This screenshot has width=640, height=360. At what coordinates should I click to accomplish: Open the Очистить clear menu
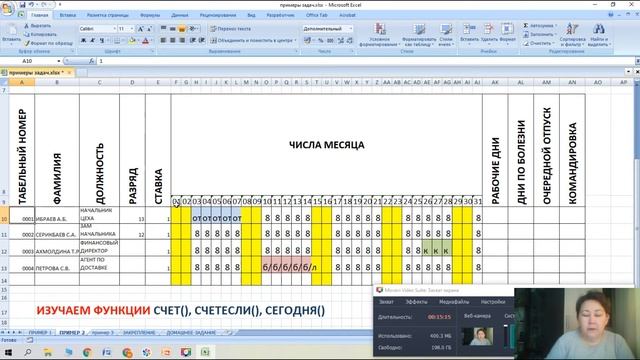539,43
